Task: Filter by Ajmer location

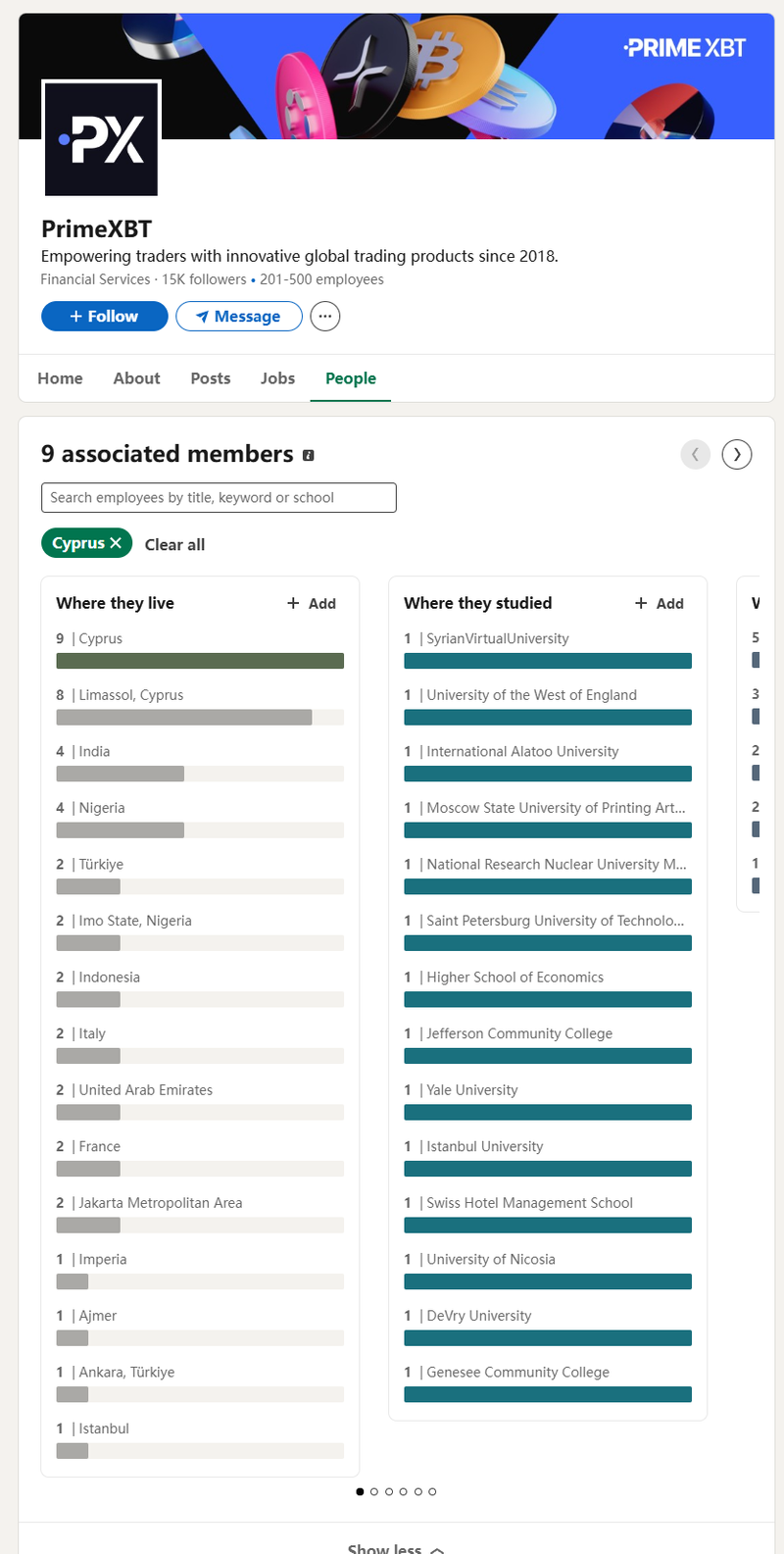Action: pos(200,1327)
